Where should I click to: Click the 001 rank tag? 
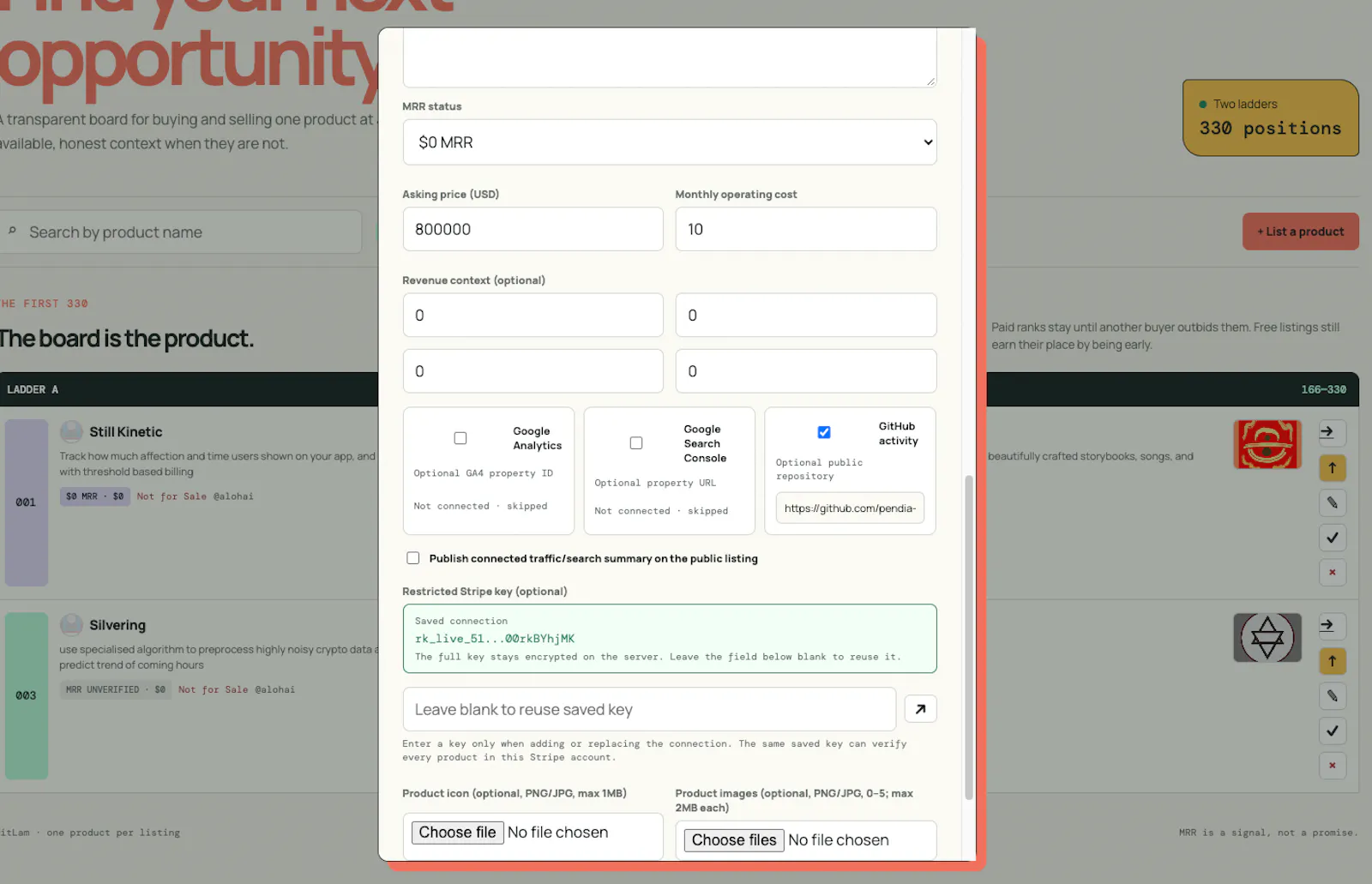point(26,502)
